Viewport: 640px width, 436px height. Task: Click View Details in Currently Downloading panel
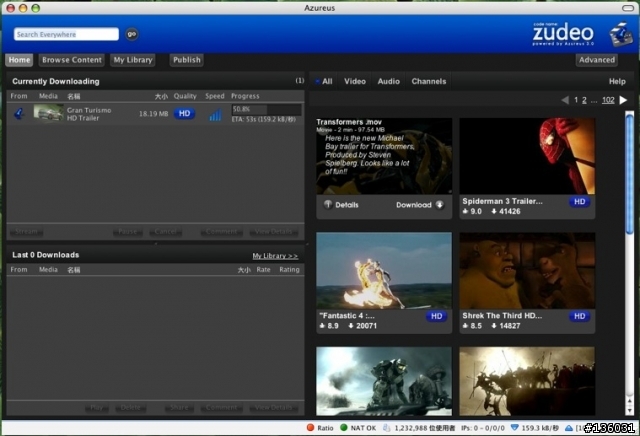coord(273,232)
